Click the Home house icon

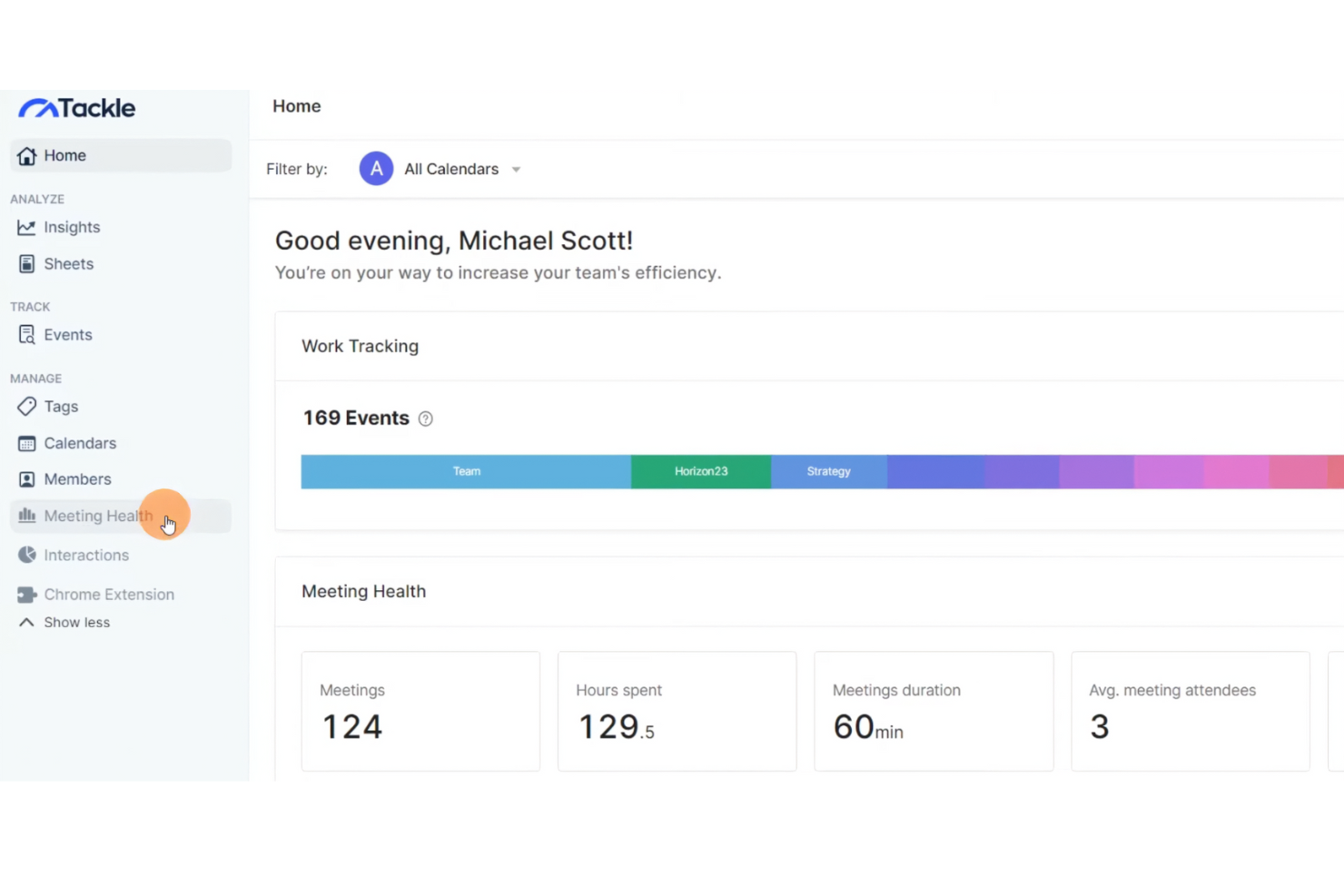click(26, 155)
